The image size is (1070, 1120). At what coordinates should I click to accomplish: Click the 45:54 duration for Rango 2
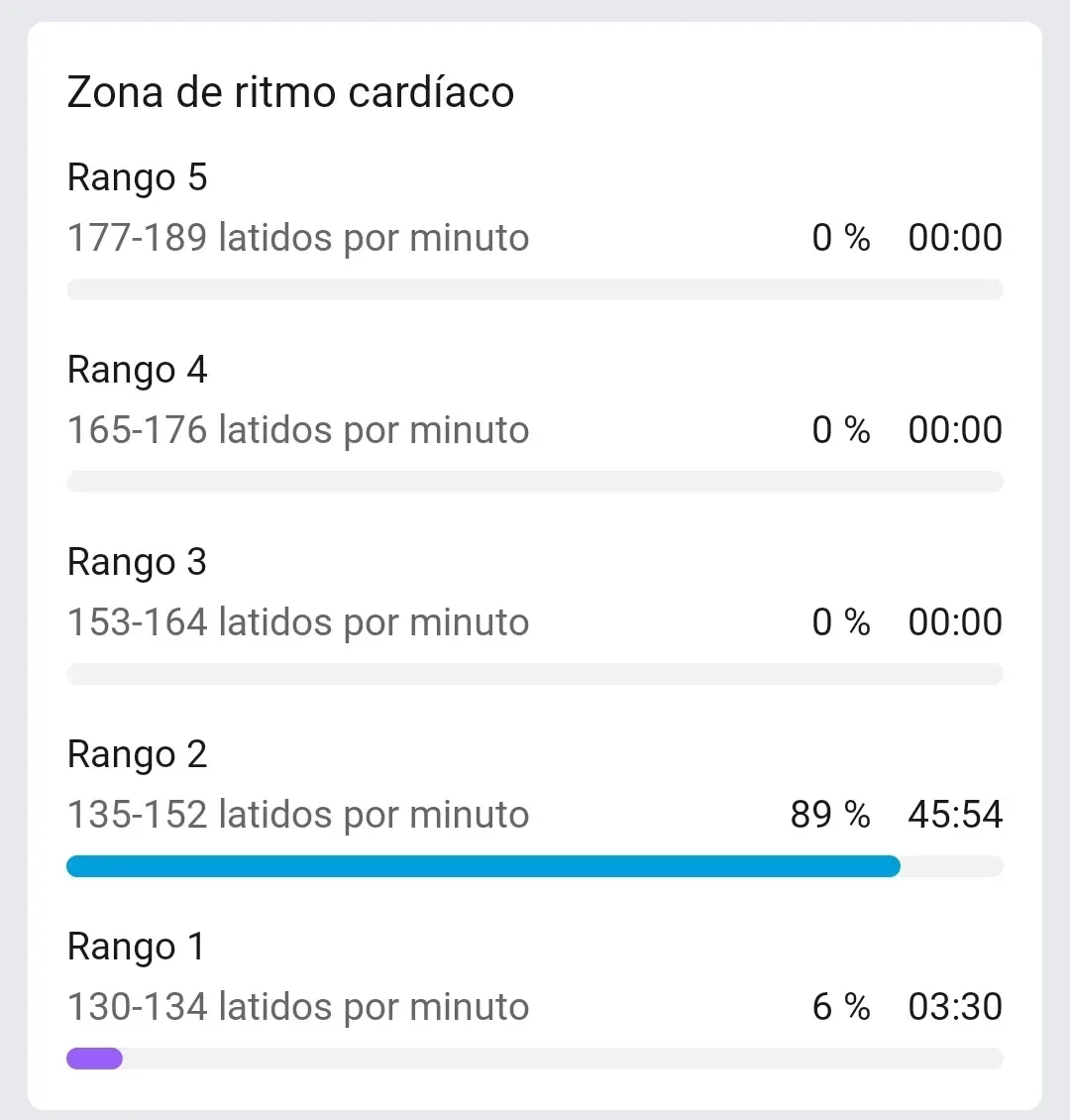coord(955,815)
